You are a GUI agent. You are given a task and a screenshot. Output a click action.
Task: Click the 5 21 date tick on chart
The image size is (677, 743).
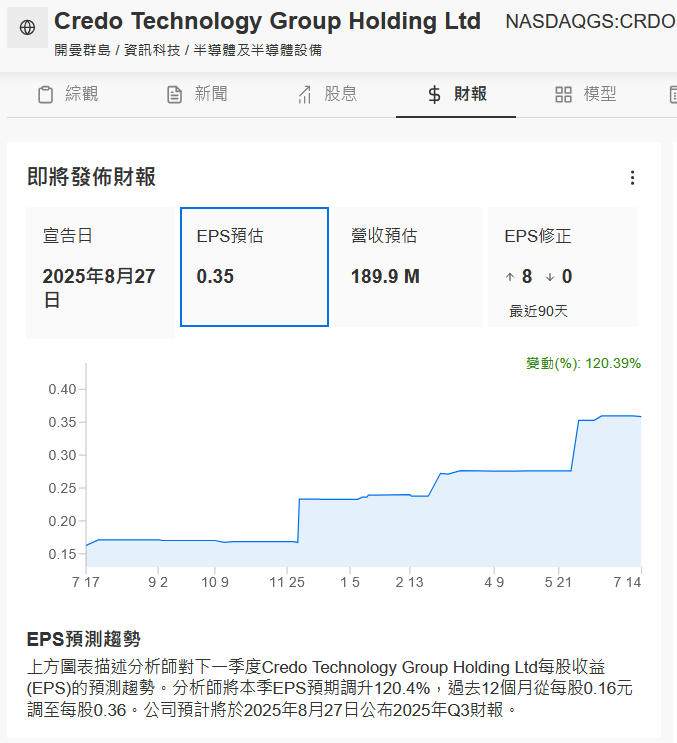(x=558, y=582)
